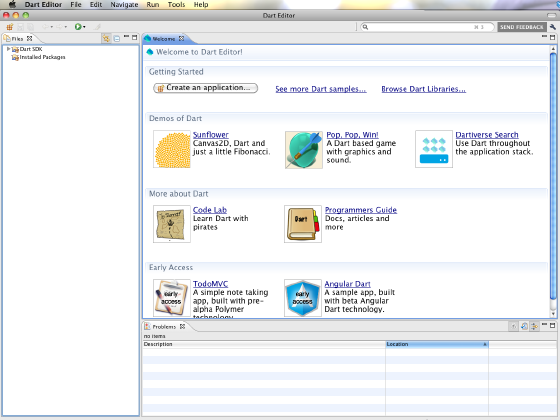Open the TodoMVC link

(210, 284)
